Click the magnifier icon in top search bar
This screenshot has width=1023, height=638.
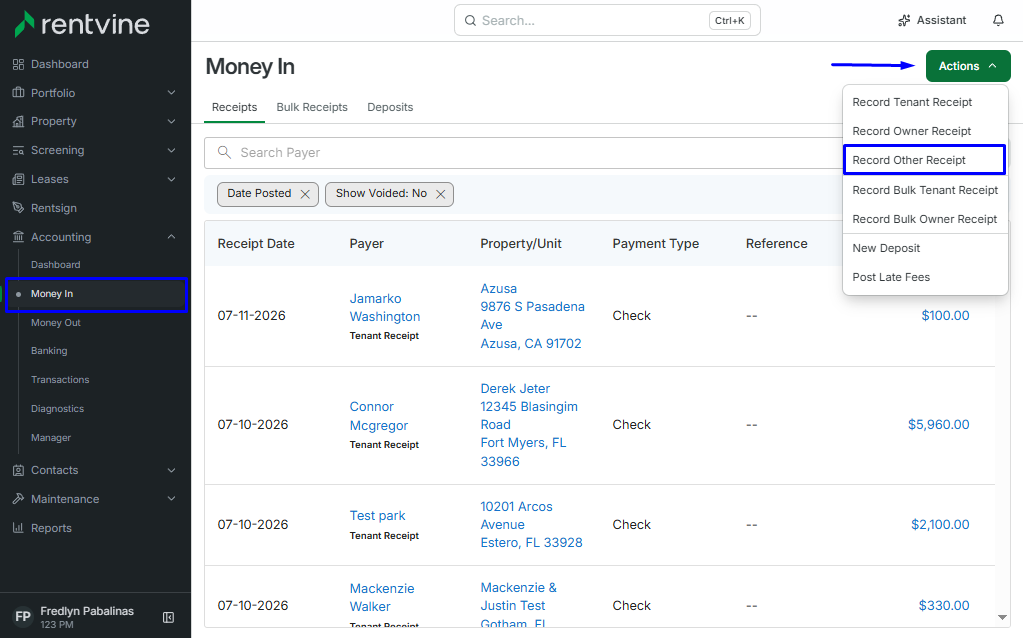pos(470,20)
